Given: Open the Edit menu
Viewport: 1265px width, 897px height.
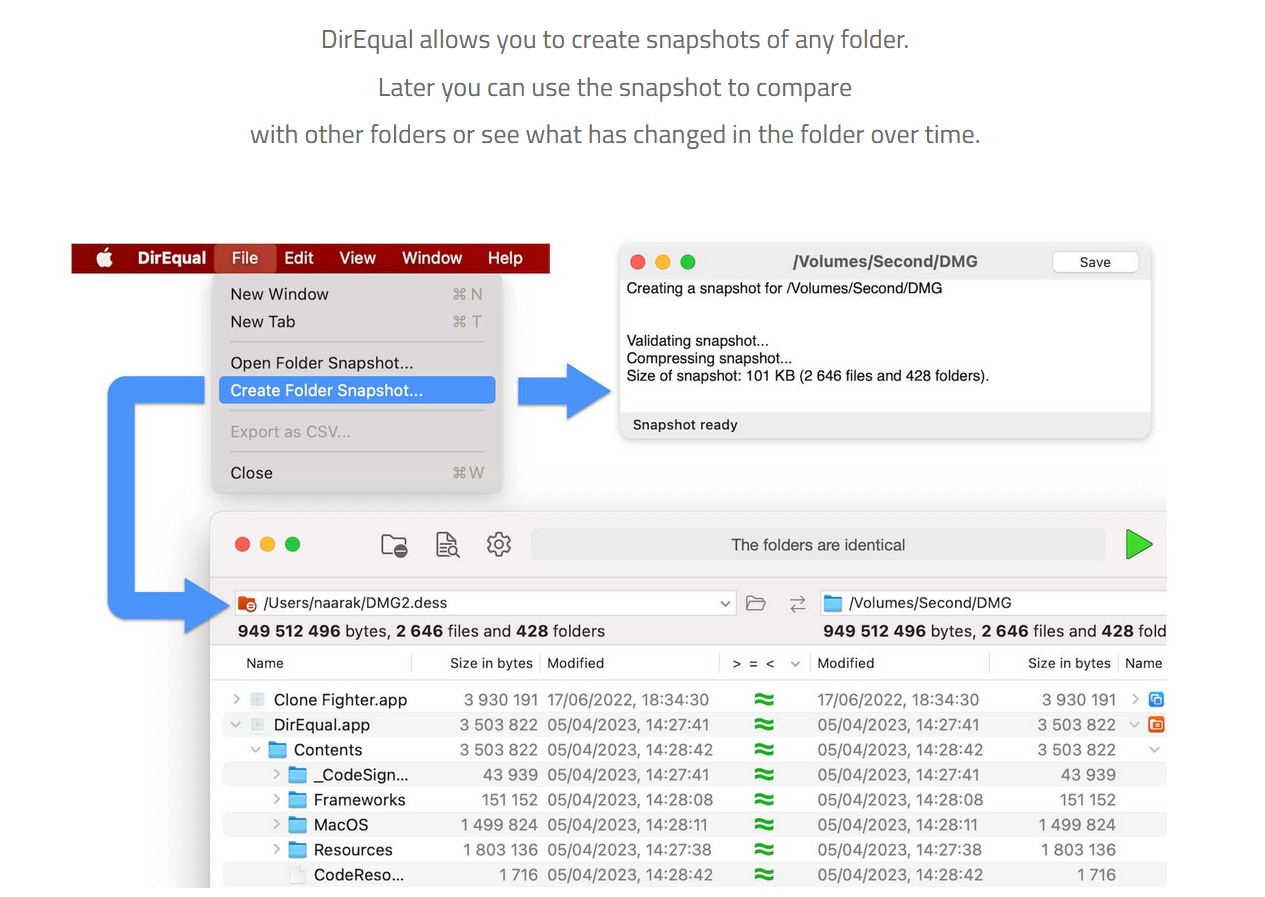Looking at the screenshot, I should click(x=299, y=258).
